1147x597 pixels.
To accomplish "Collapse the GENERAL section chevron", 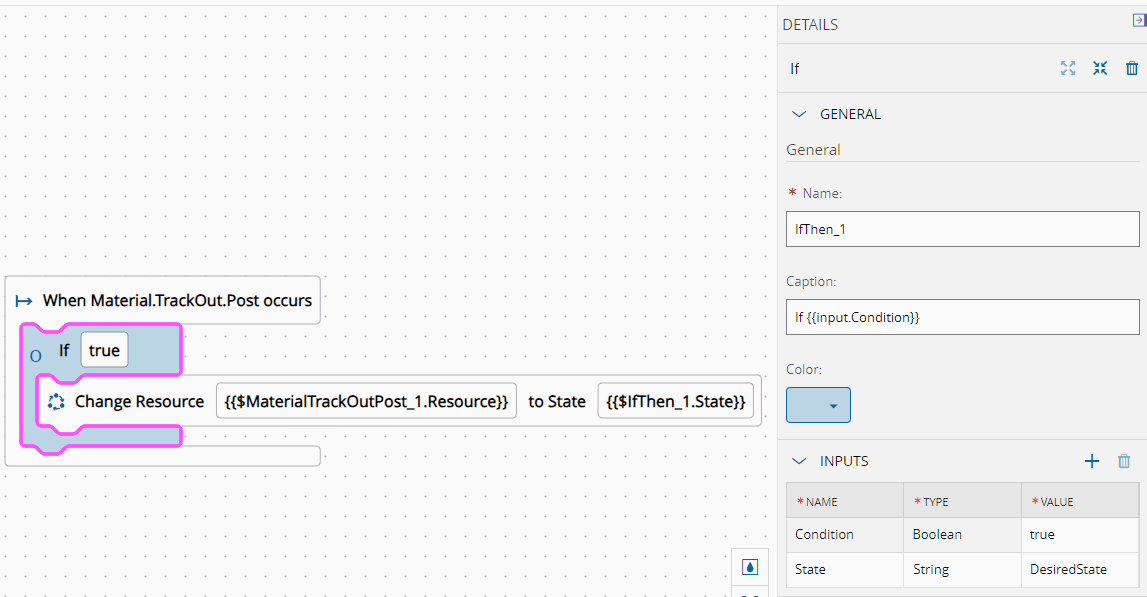I will pos(799,114).
